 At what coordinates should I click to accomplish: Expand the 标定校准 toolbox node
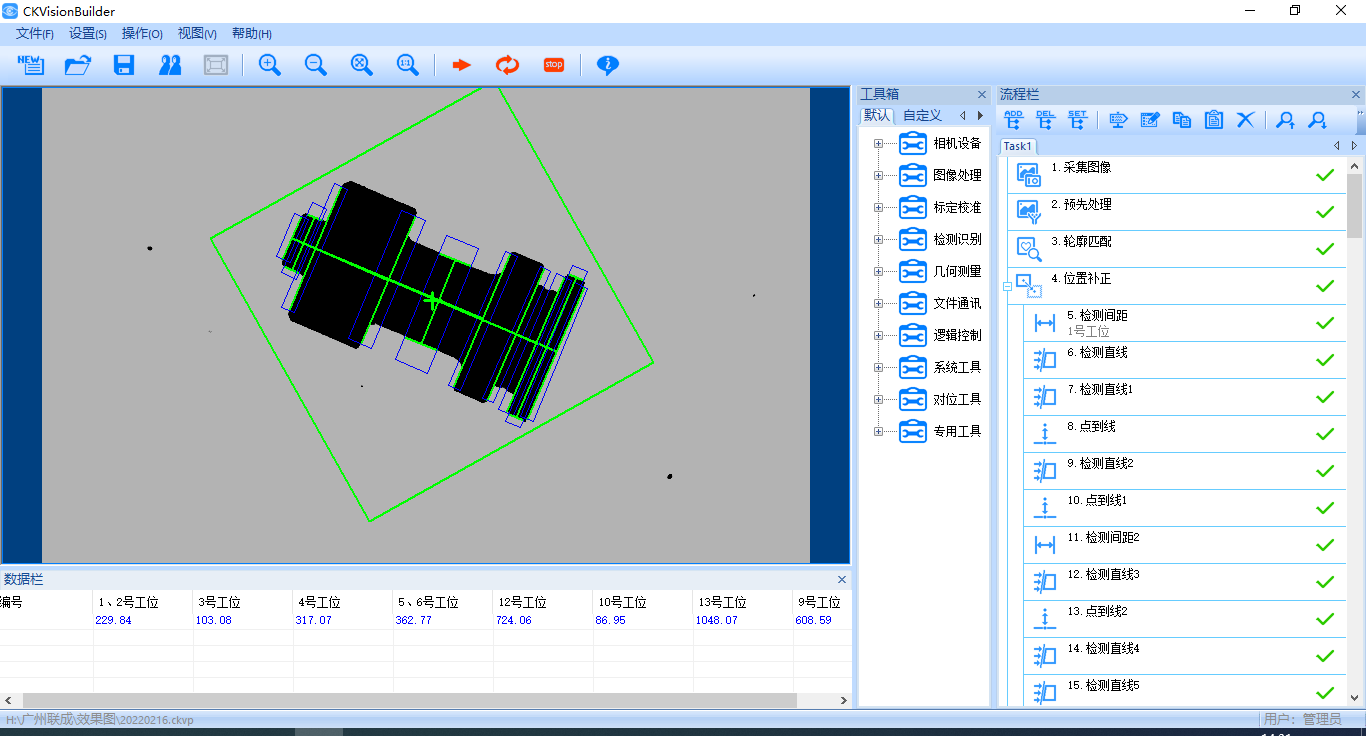[x=879, y=208]
